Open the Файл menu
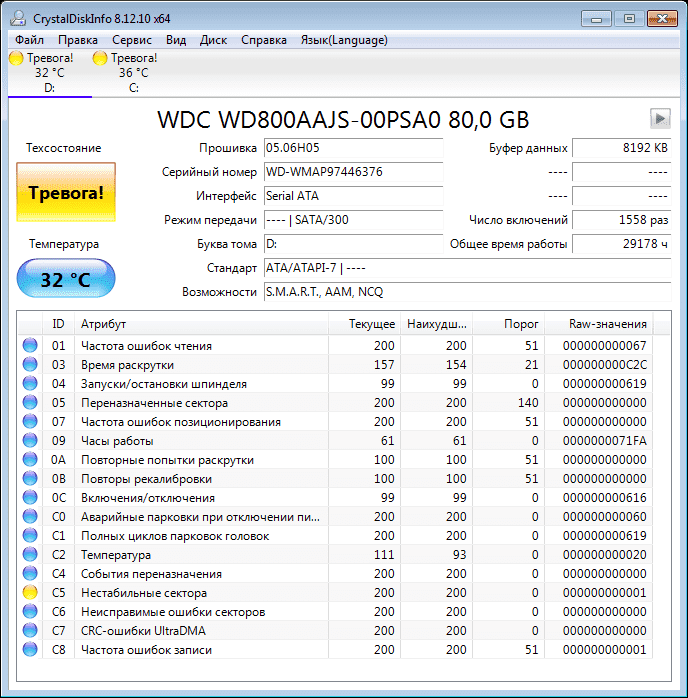This screenshot has width=688, height=698. pyautogui.click(x=29, y=40)
